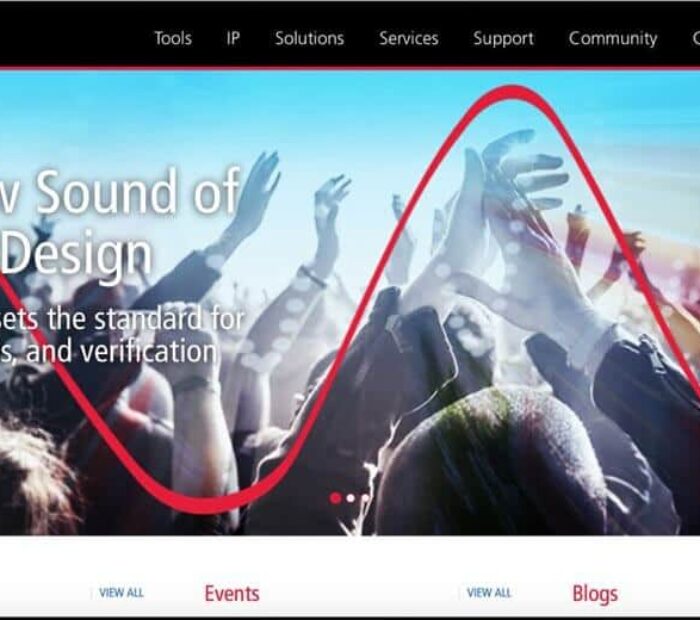Open the Events heading
The image size is (700, 620).
[232, 594]
